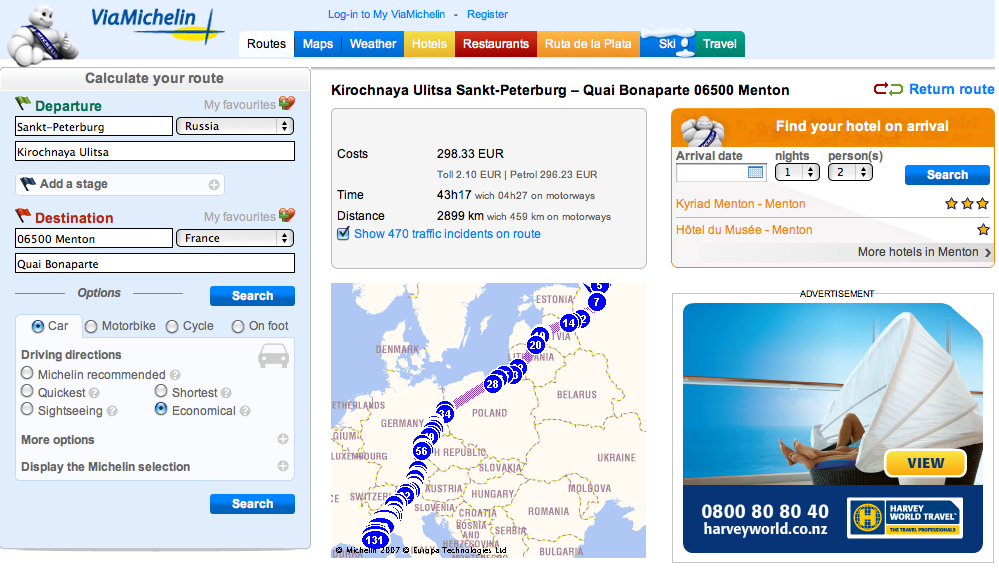Viewport: 999px width, 569px height.
Task: Expand the More options section
Action: [x=283, y=440]
